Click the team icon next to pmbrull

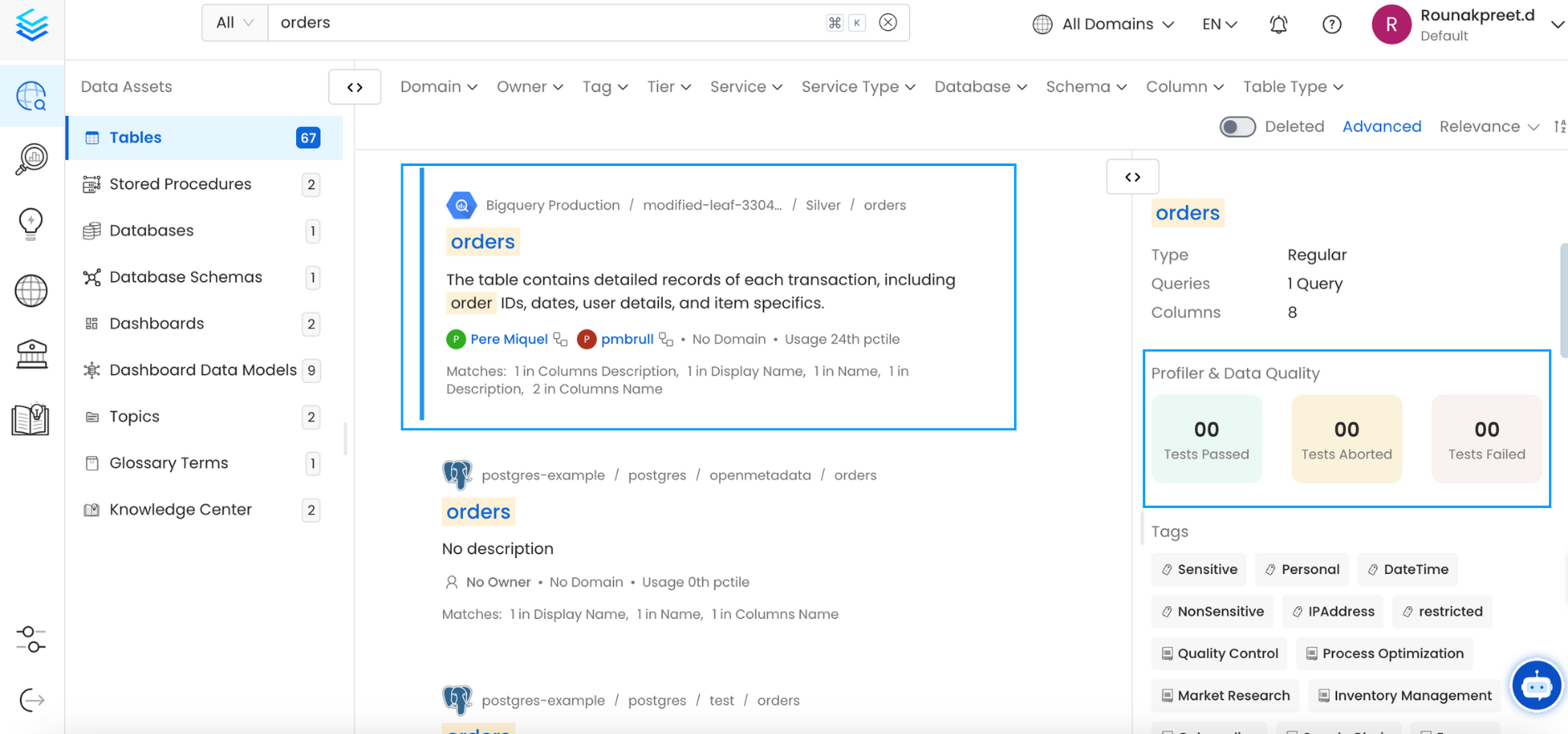point(666,339)
